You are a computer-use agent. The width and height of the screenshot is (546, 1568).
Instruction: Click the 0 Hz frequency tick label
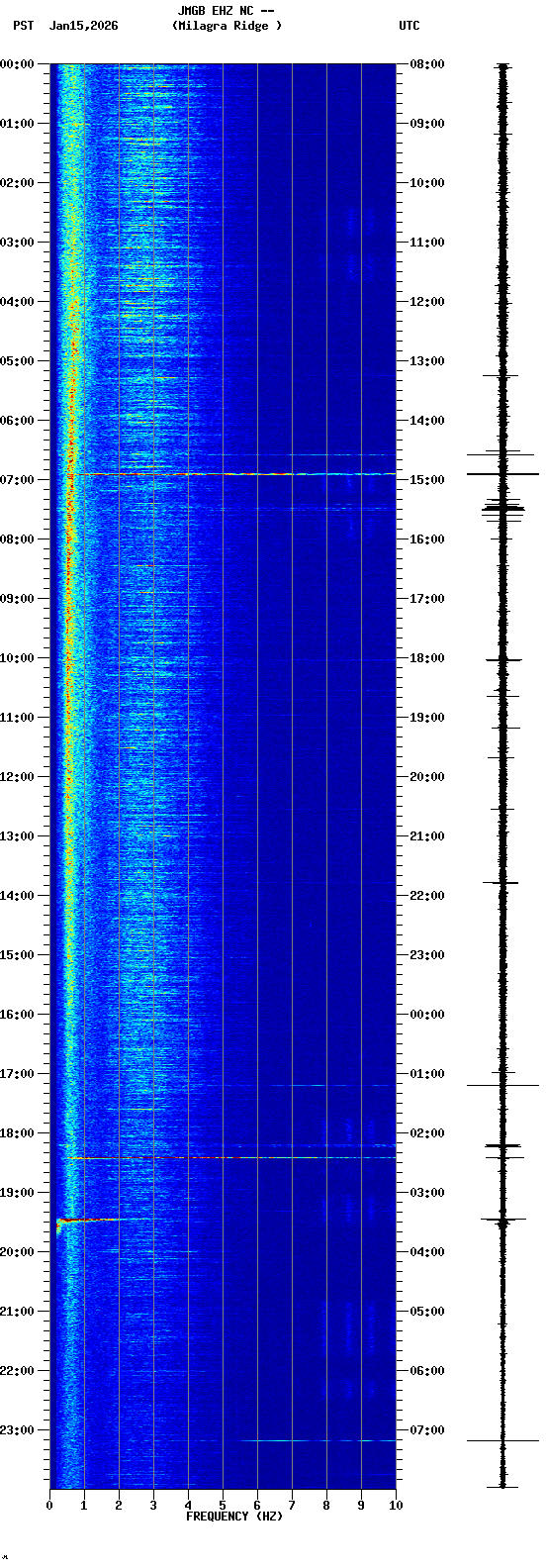point(49,1506)
